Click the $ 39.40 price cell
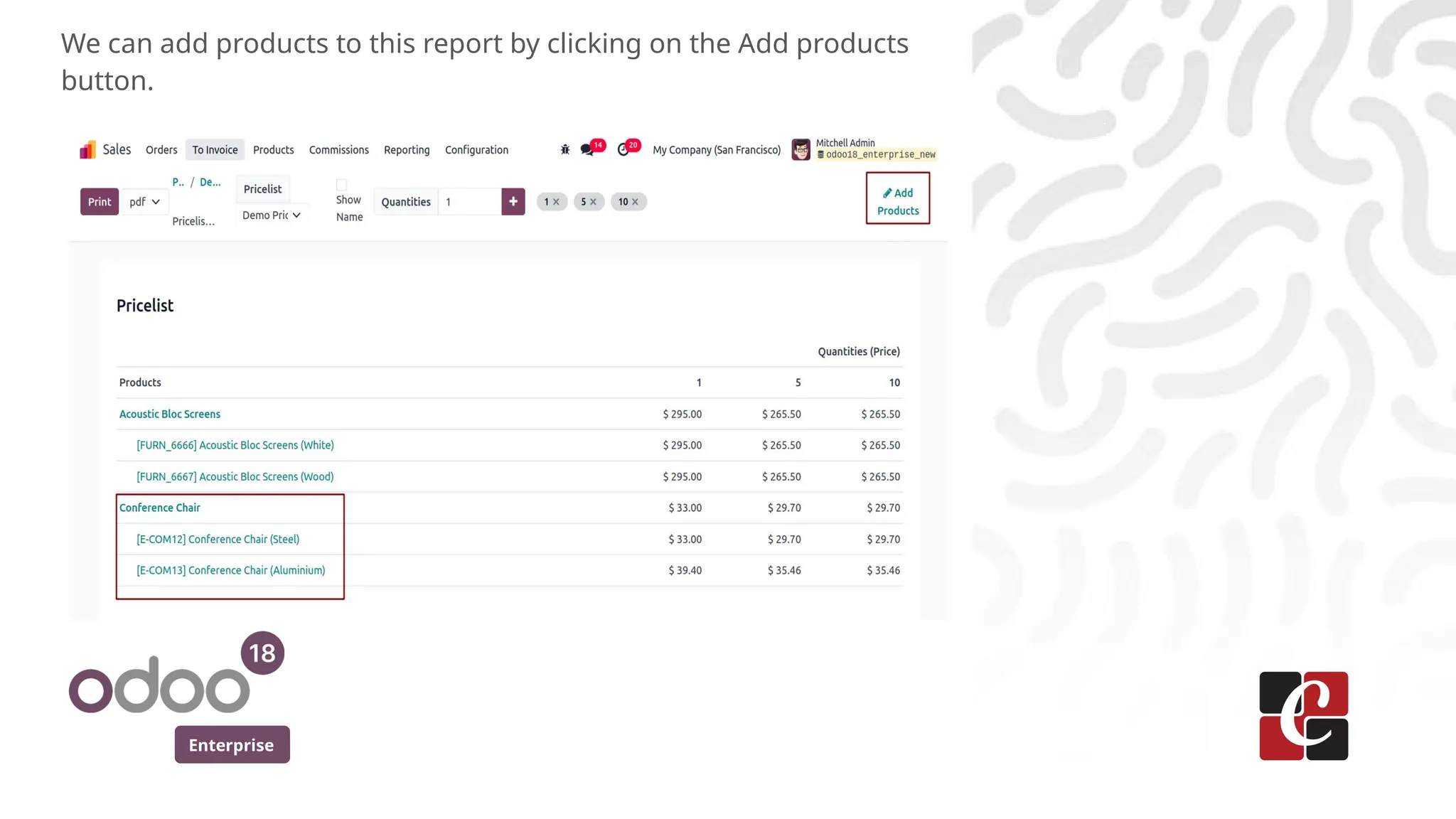The height and width of the screenshot is (819, 1456). coord(685,570)
